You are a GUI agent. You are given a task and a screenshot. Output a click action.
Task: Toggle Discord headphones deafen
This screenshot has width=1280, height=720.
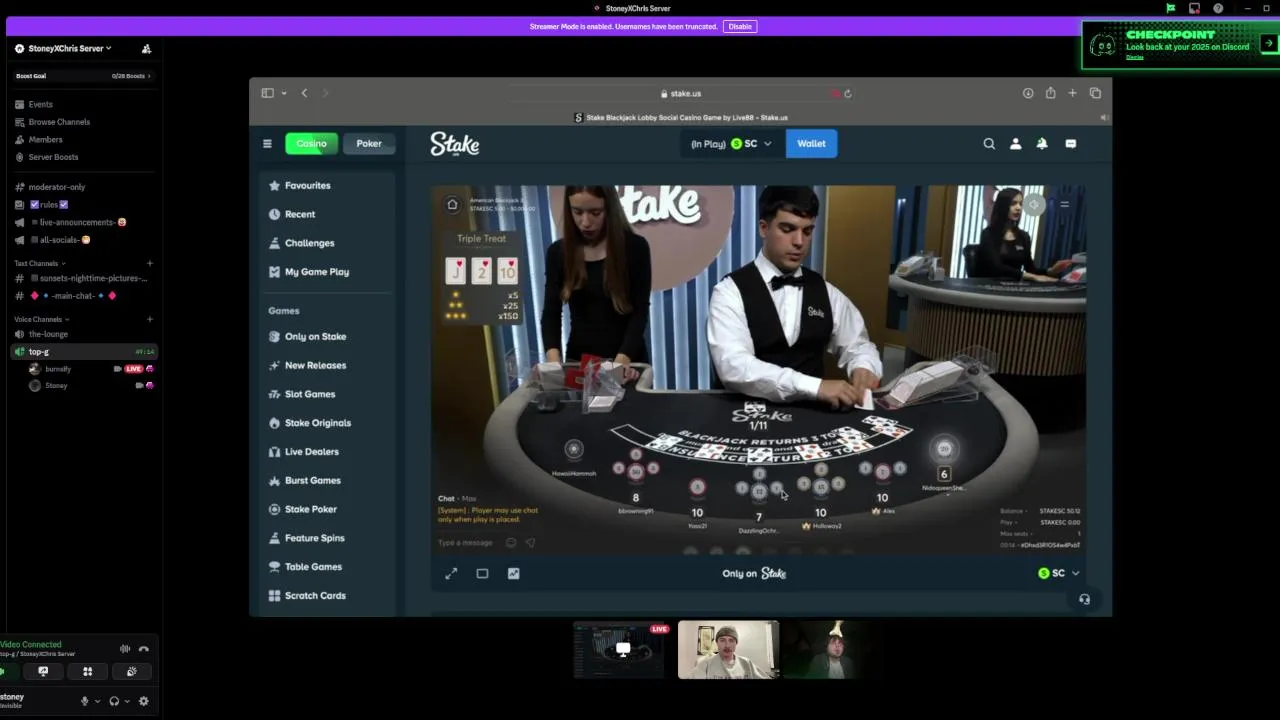pyautogui.click(x=114, y=701)
